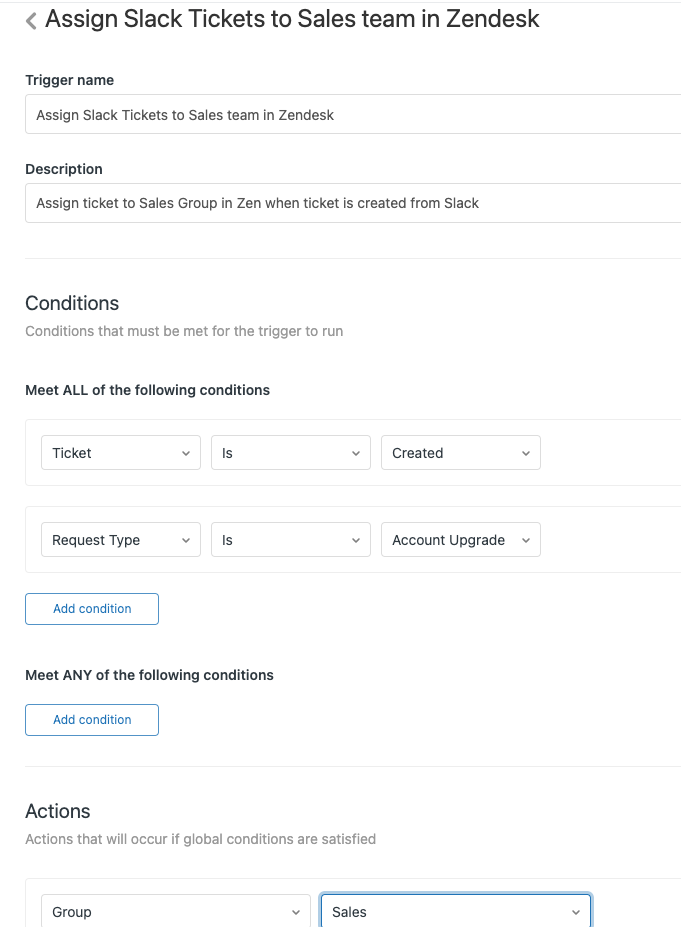Click into the Trigger name text field
The width and height of the screenshot is (681, 927).
(353, 115)
